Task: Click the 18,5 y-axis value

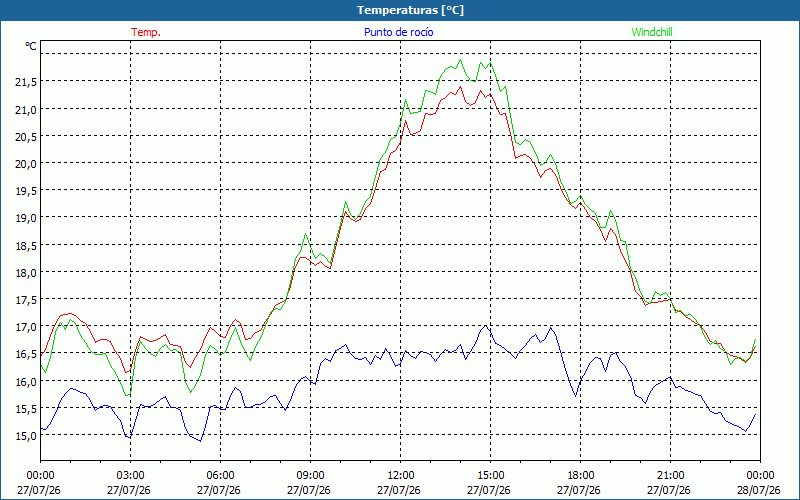Action: pyautogui.click(x=26, y=245)
